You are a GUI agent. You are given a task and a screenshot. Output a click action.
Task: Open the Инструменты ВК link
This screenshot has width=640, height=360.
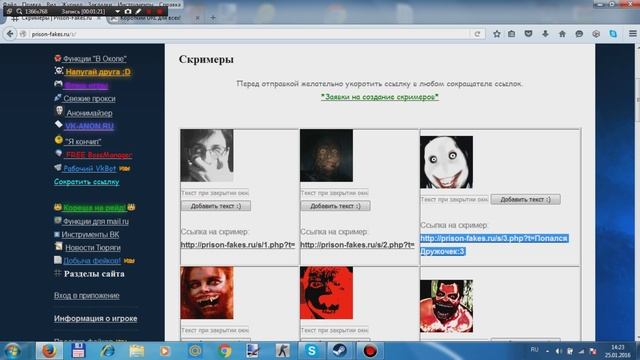pos(90,234)
